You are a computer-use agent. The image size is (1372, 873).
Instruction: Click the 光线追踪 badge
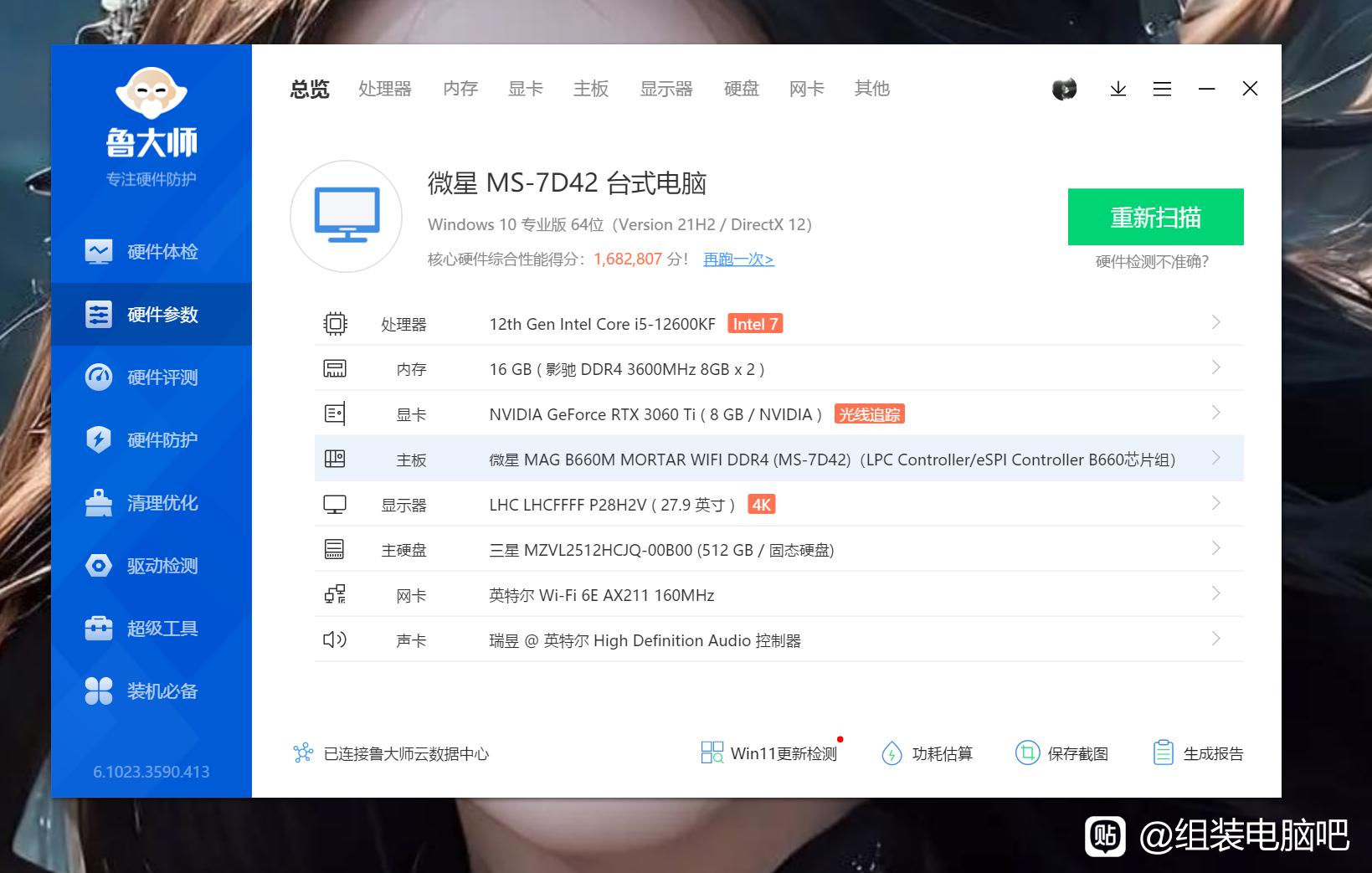pos(870,414)
